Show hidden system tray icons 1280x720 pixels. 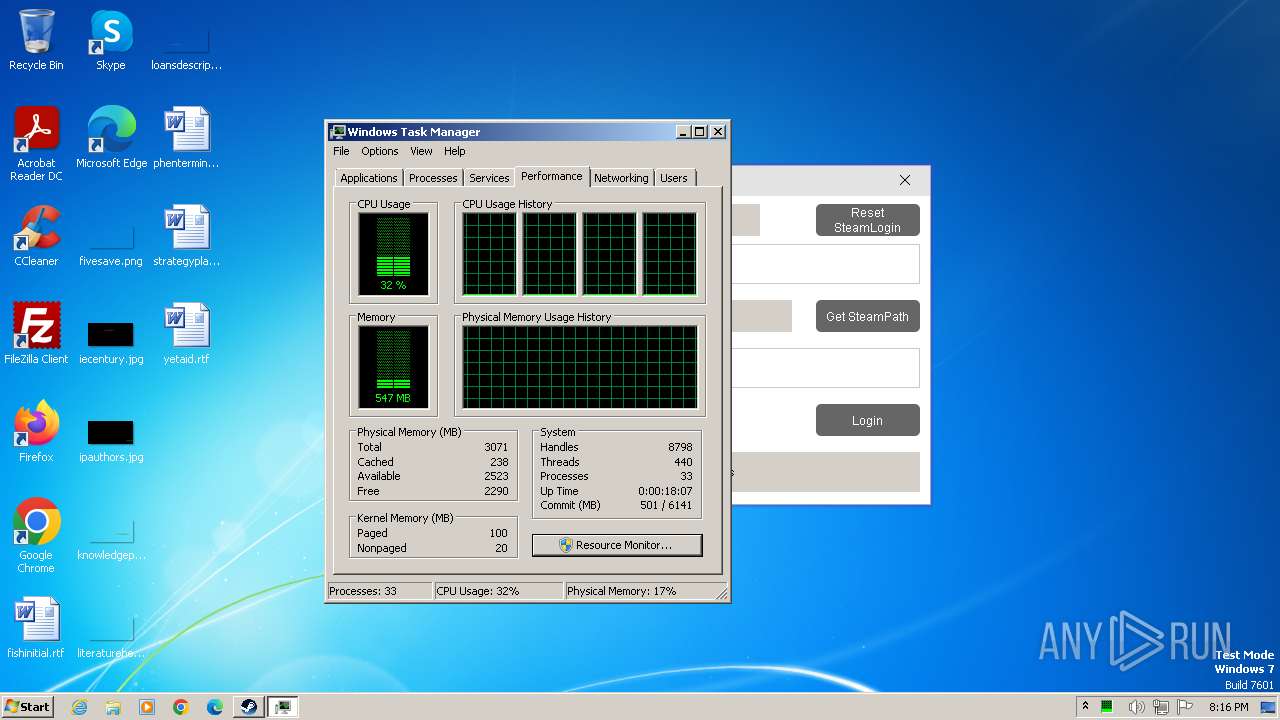(1085, 706)
